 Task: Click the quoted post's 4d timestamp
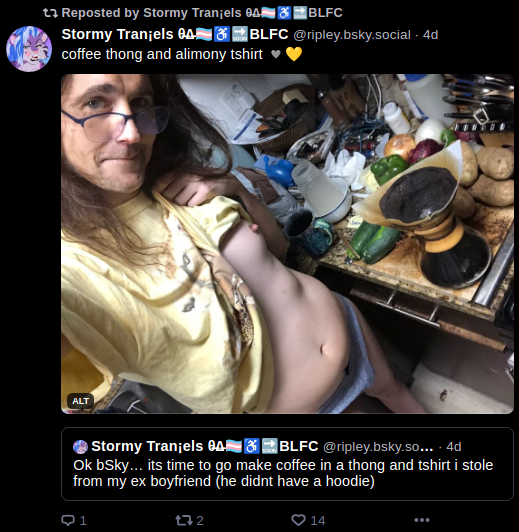click(x=454, y=446)
